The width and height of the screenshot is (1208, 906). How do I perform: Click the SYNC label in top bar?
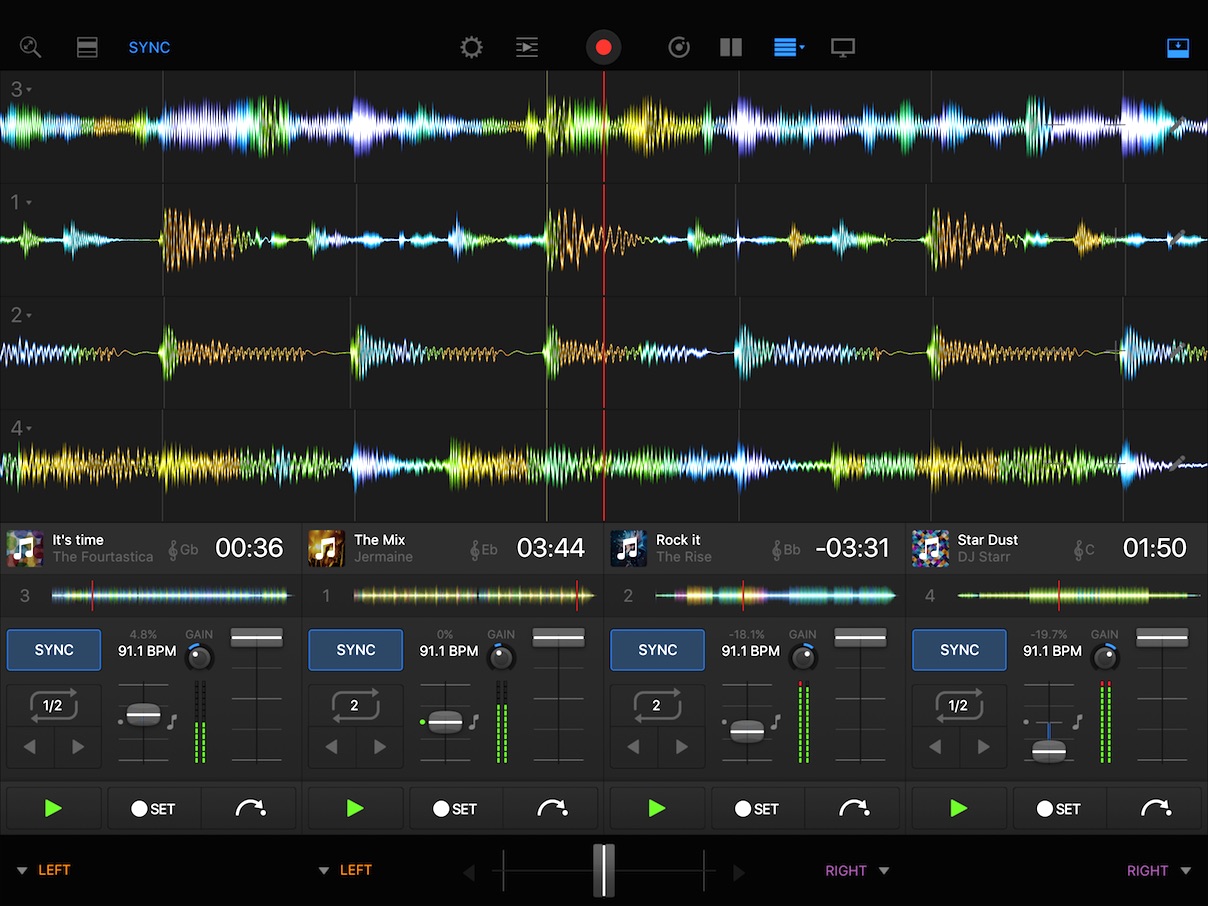point(149,47)
